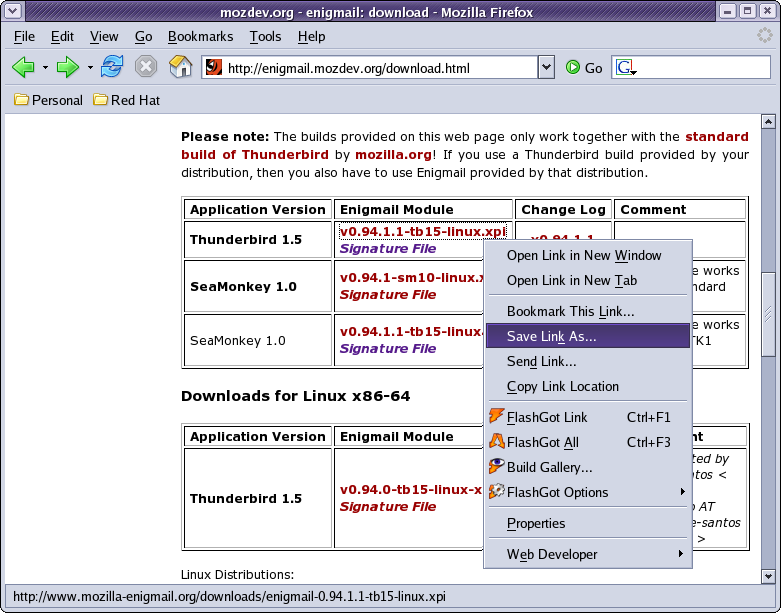Open the Forward history dropdown arrow
This screenshot has height=613, width=781.
90,67
